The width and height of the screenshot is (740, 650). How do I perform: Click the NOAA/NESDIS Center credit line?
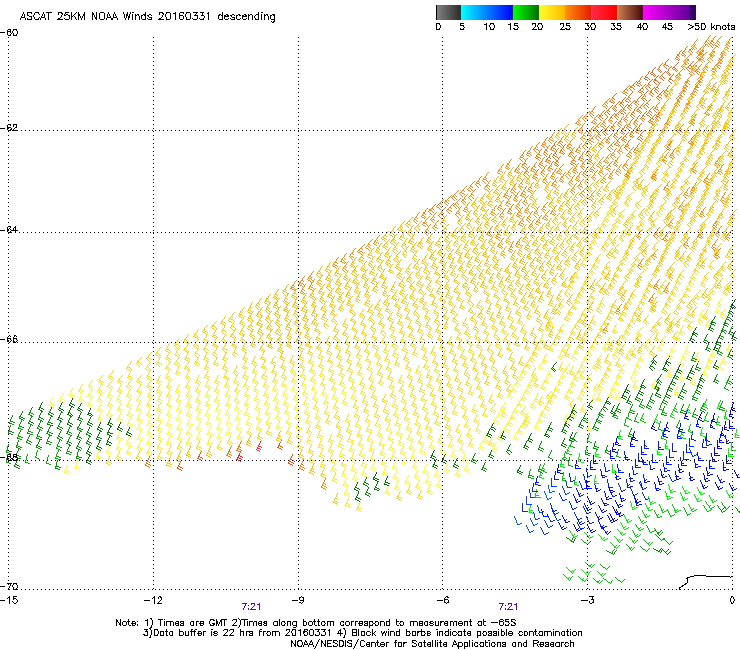coord(432,644)
